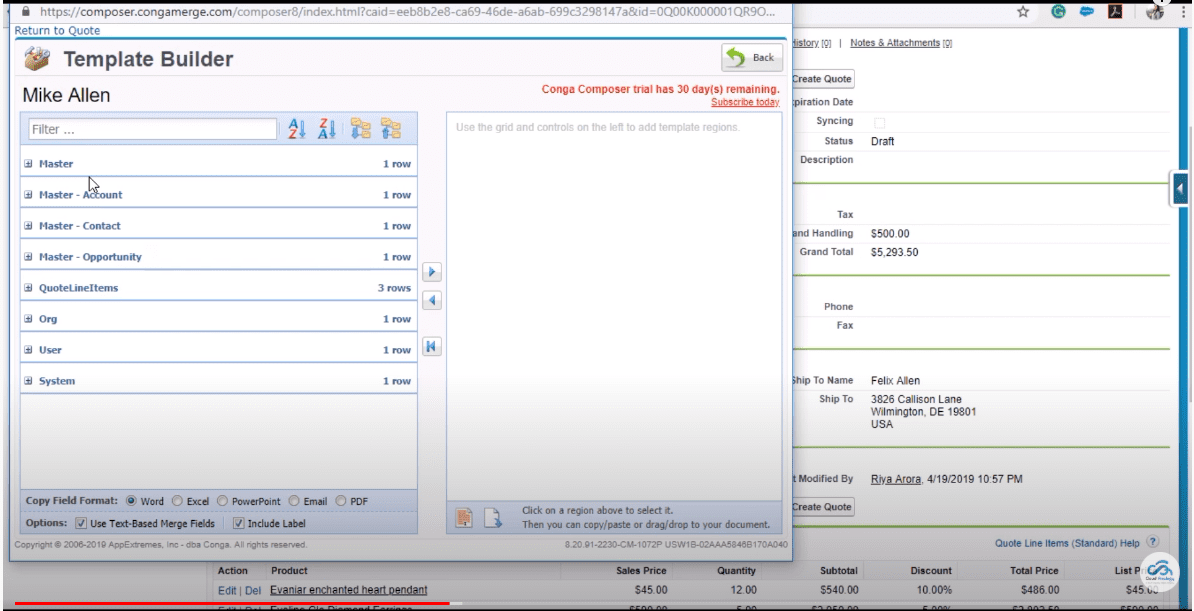The image size is (1194, 611).
Task: Open the Chrome three-dot menu
Action: pyautogui.click(x=1184, y=12)
